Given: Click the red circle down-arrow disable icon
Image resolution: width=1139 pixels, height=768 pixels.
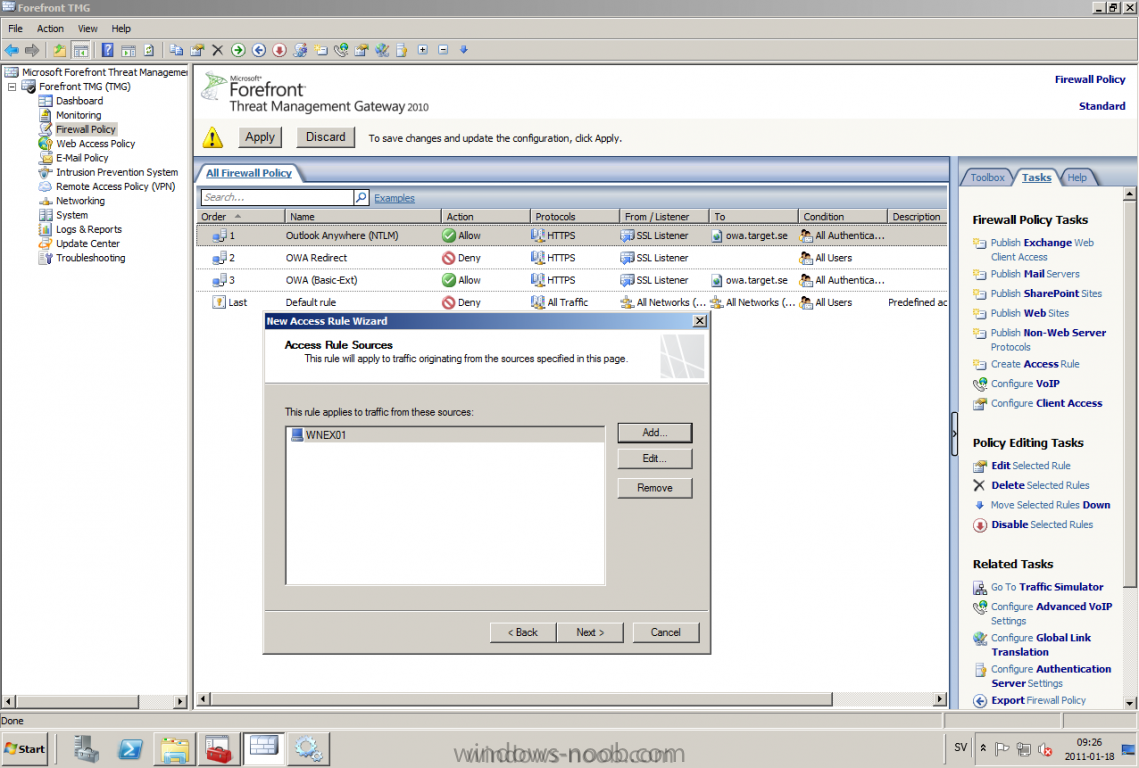Looking at the screenshot, I should [280, 50].
